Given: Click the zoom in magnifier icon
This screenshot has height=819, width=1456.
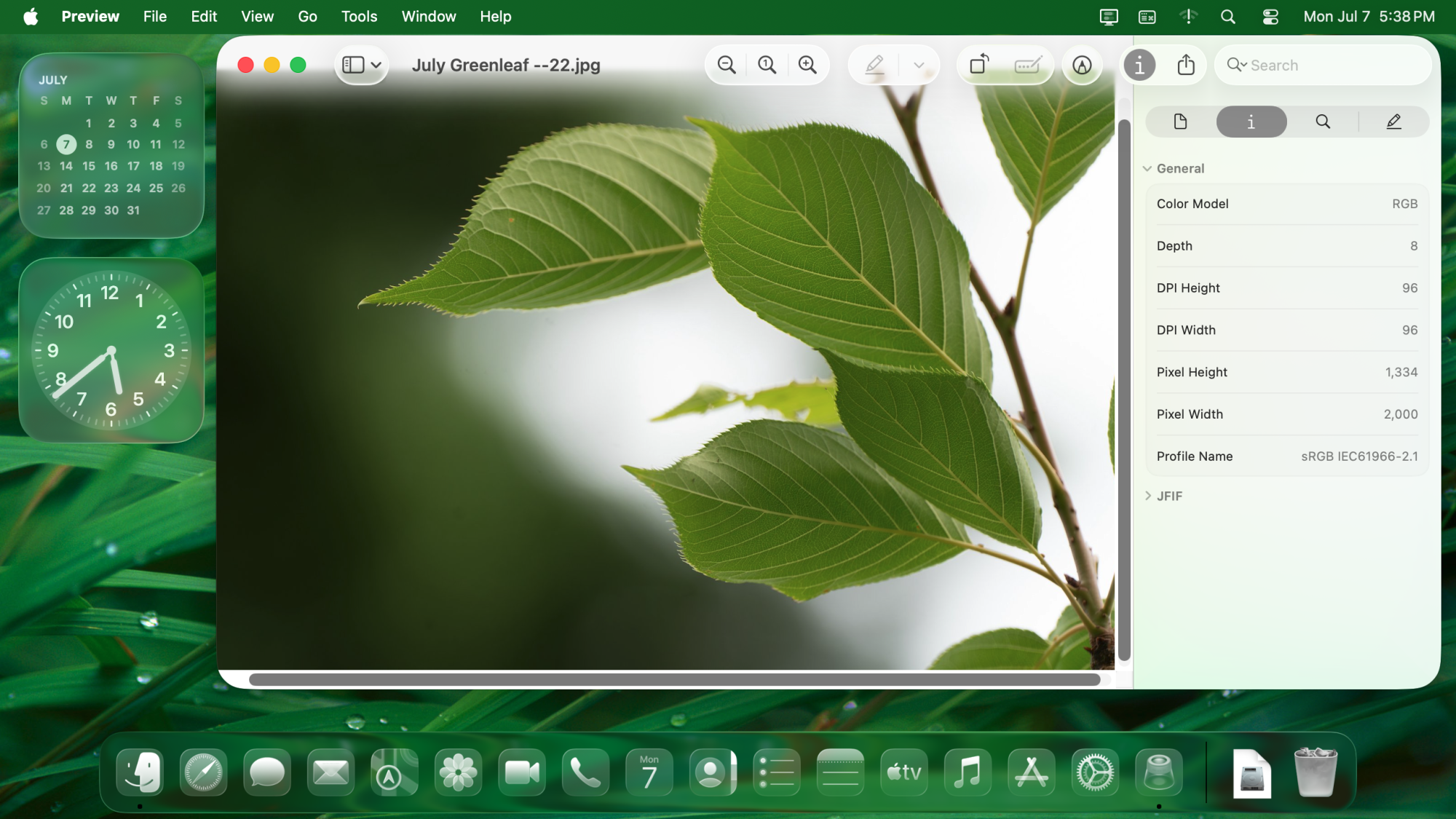Looking at the screenshot, I should click(x=807, y=66).
